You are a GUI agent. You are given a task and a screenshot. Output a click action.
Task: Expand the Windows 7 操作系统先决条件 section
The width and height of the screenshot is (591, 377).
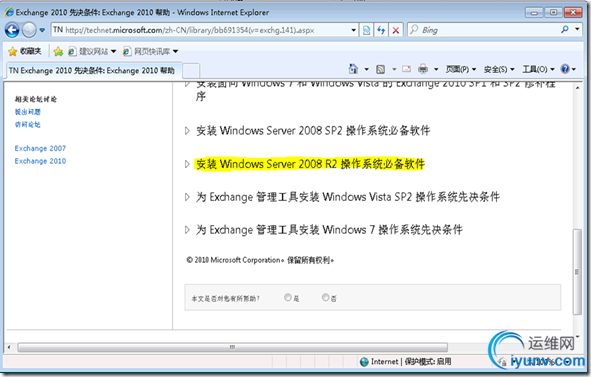point(187,230)
